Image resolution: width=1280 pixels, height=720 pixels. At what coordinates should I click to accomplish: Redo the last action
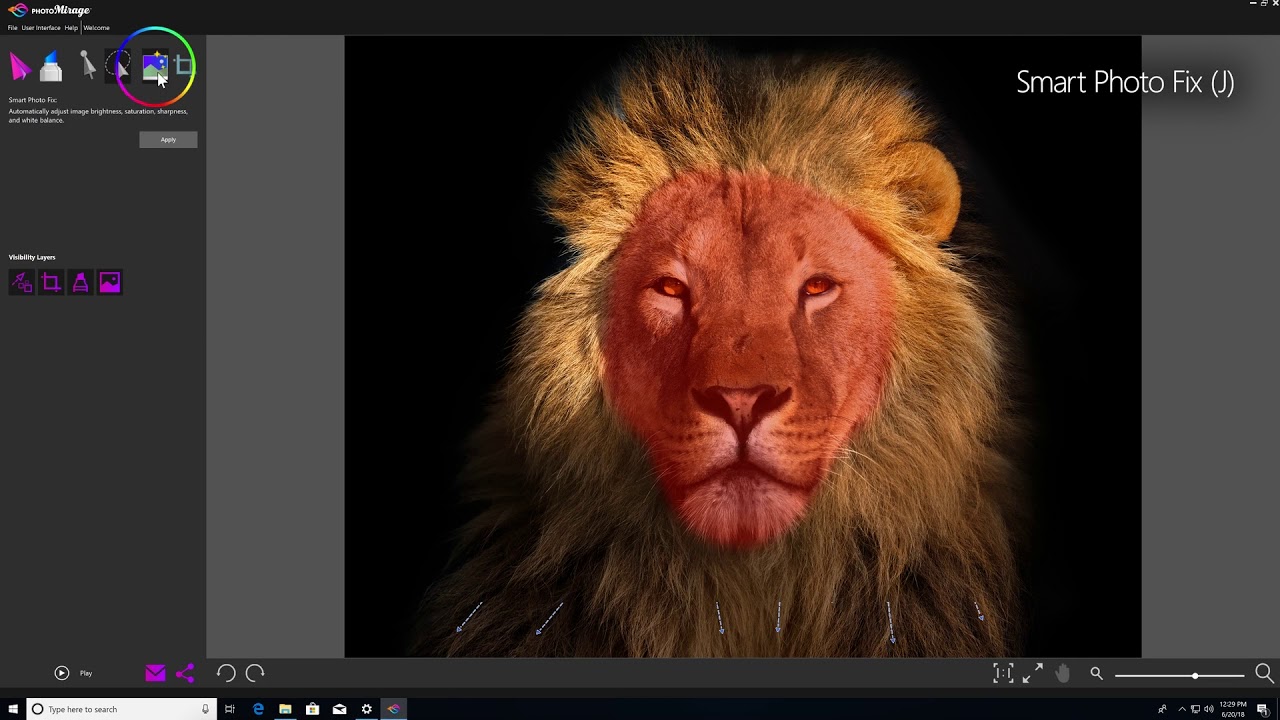255,673
